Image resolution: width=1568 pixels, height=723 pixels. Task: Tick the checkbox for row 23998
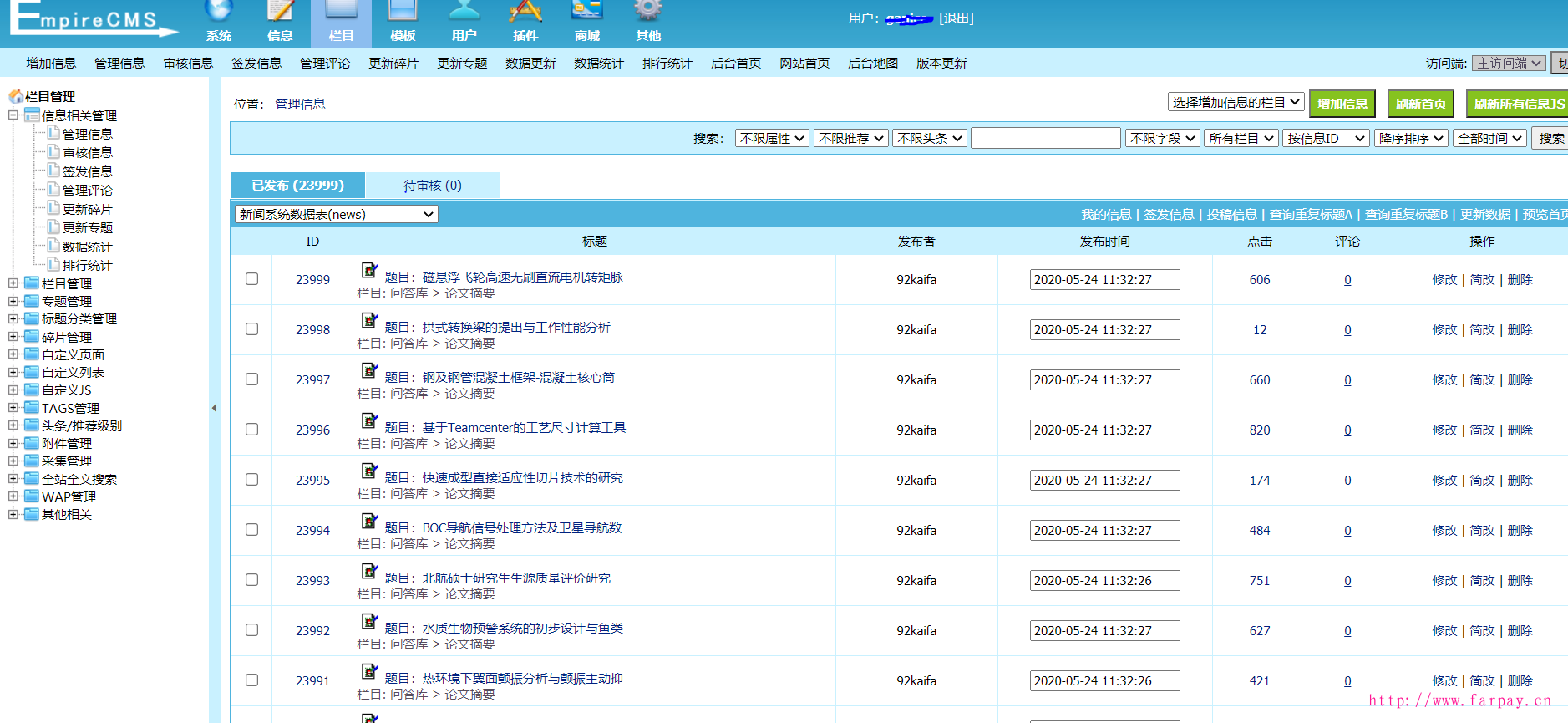click(251, 329)
